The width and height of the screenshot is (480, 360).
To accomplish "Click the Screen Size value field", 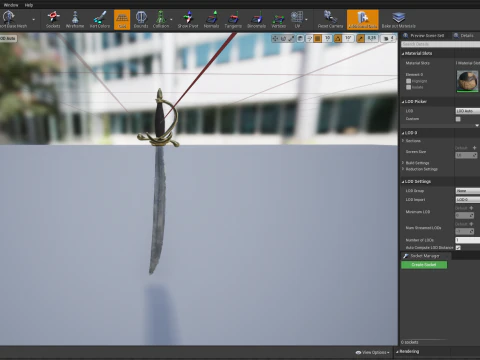I will coord(466,155).
